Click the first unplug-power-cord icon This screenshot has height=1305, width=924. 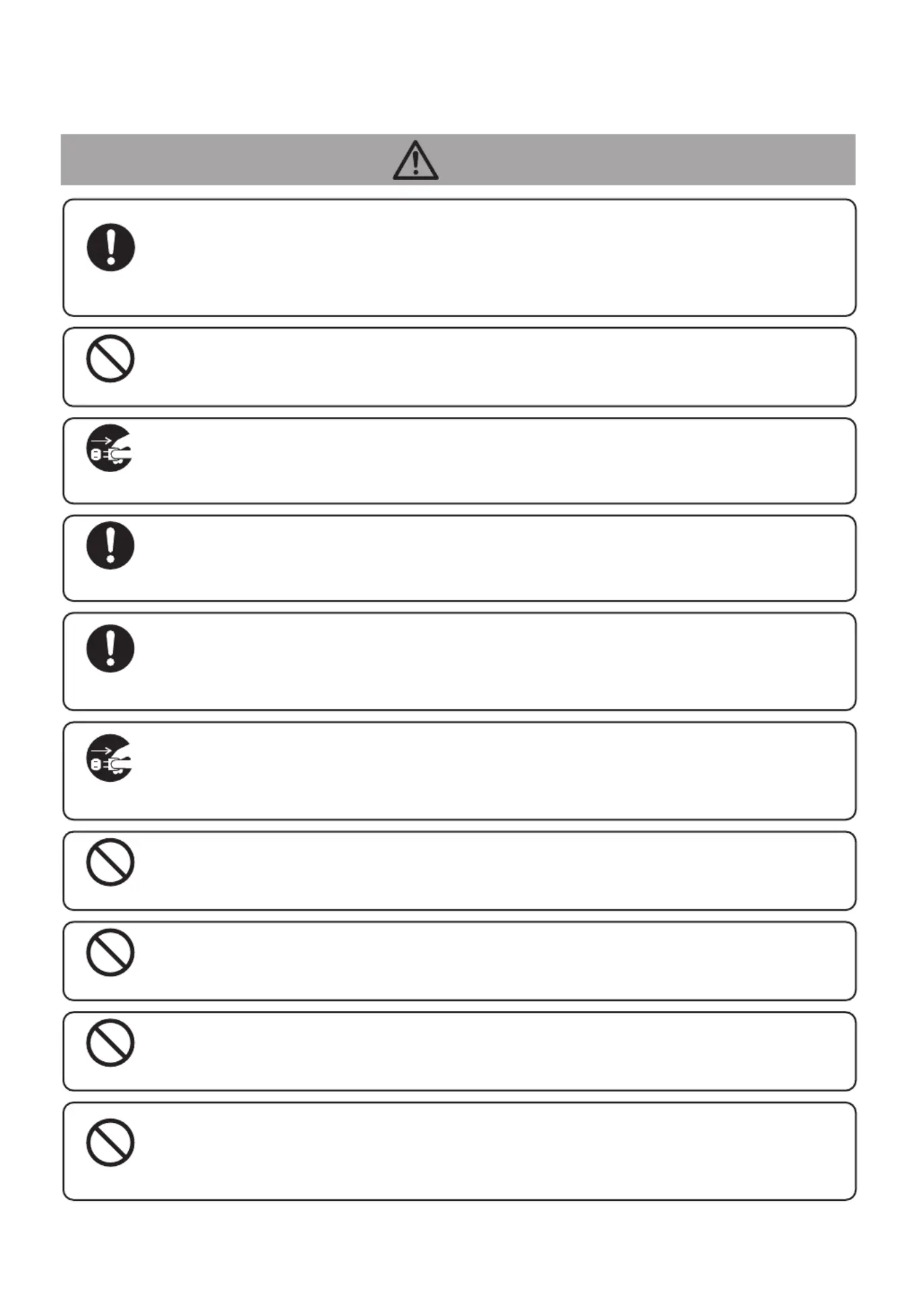pyautogui.click(x=109, y=448)
